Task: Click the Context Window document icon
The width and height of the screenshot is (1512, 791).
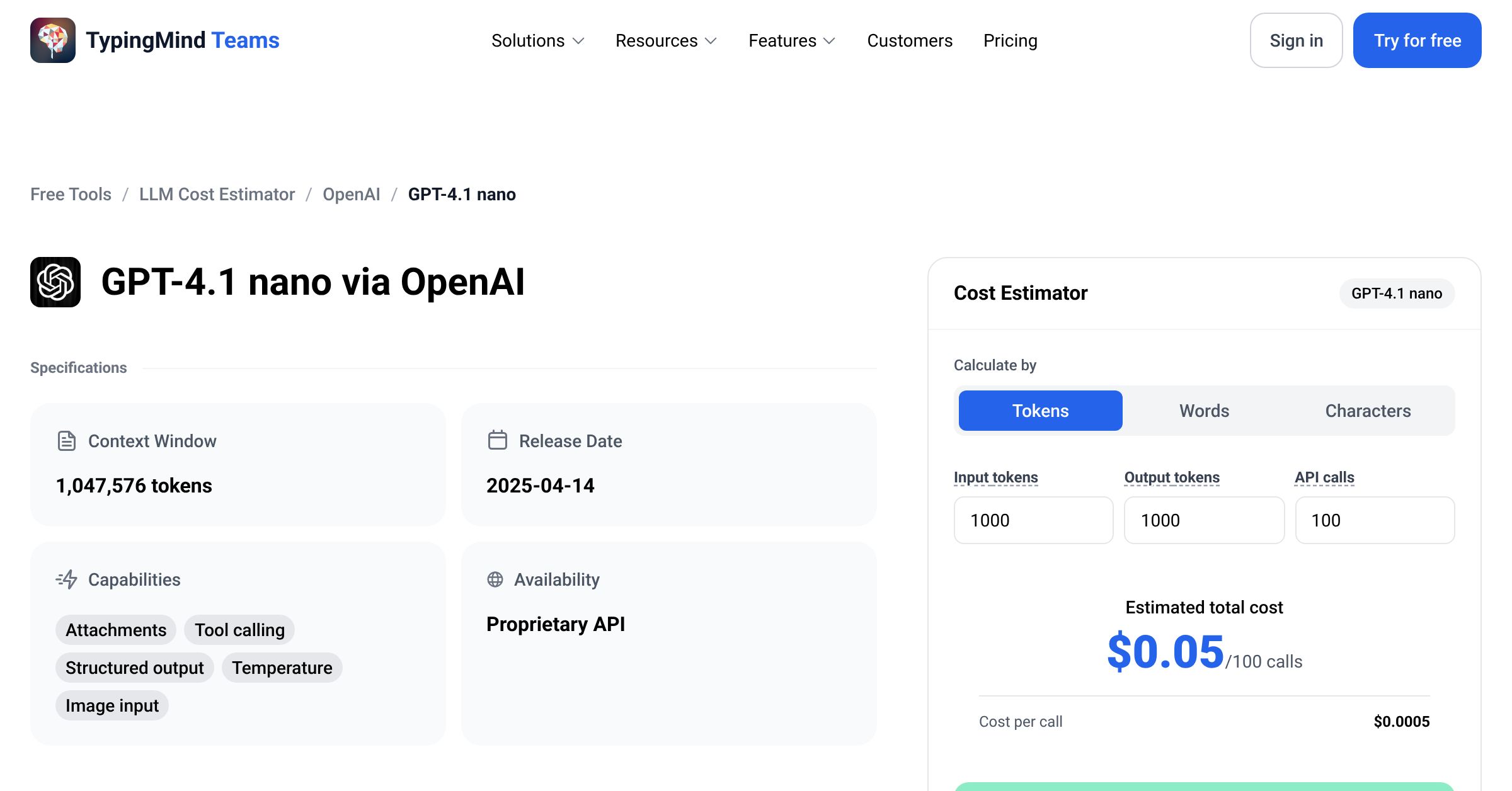Action: click(x=66, y=441)
